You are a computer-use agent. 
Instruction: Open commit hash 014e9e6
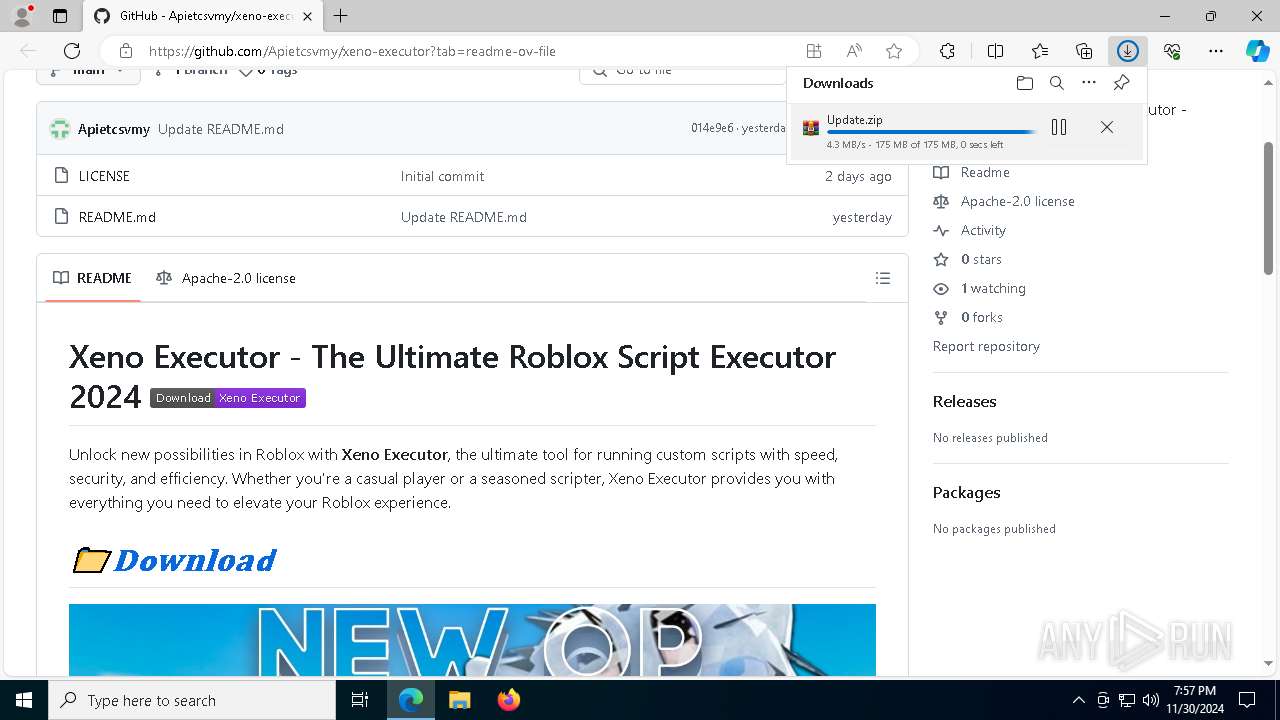(712, 129)
